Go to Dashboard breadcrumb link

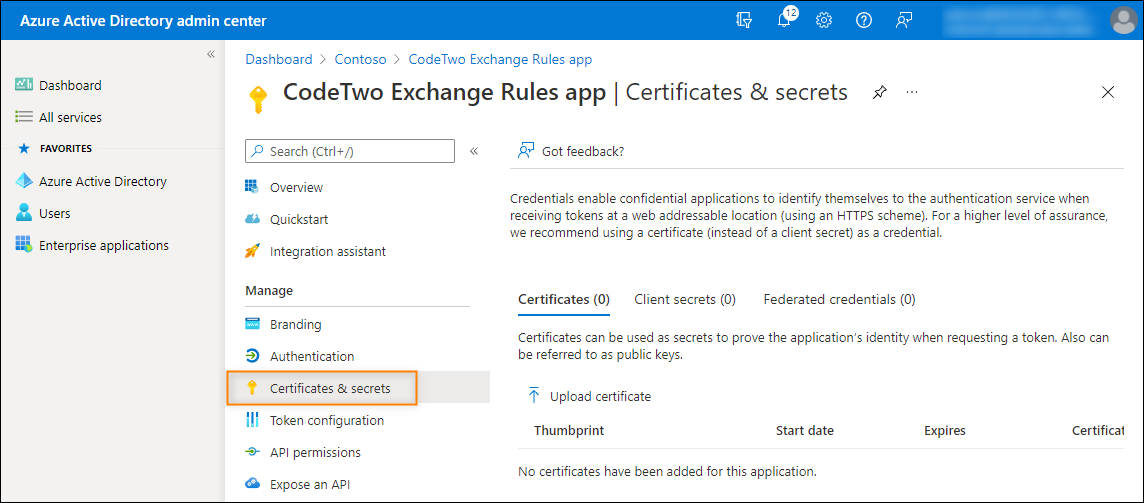(x=279, y=60)
